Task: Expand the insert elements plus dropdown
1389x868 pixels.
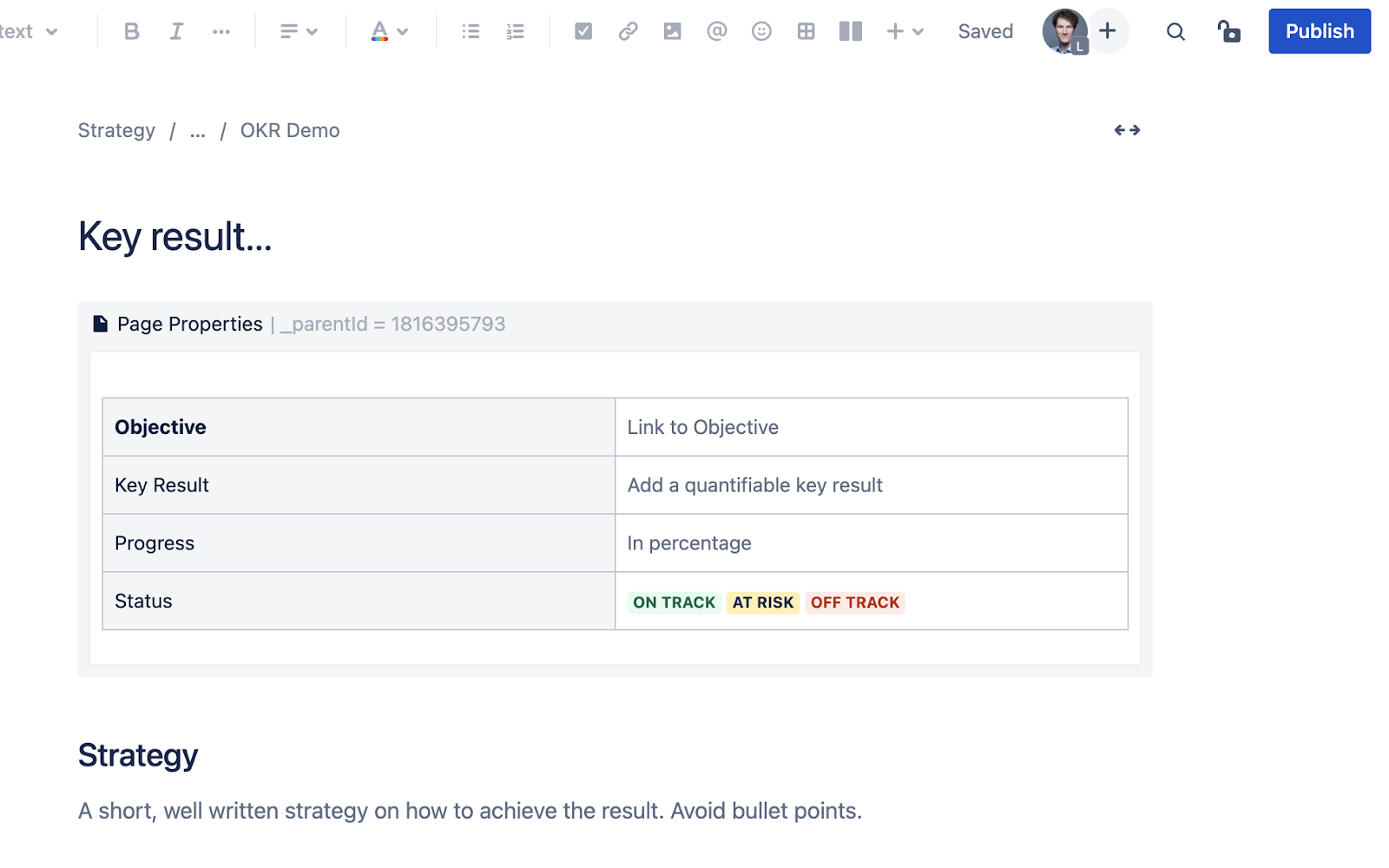Action: 904,31
